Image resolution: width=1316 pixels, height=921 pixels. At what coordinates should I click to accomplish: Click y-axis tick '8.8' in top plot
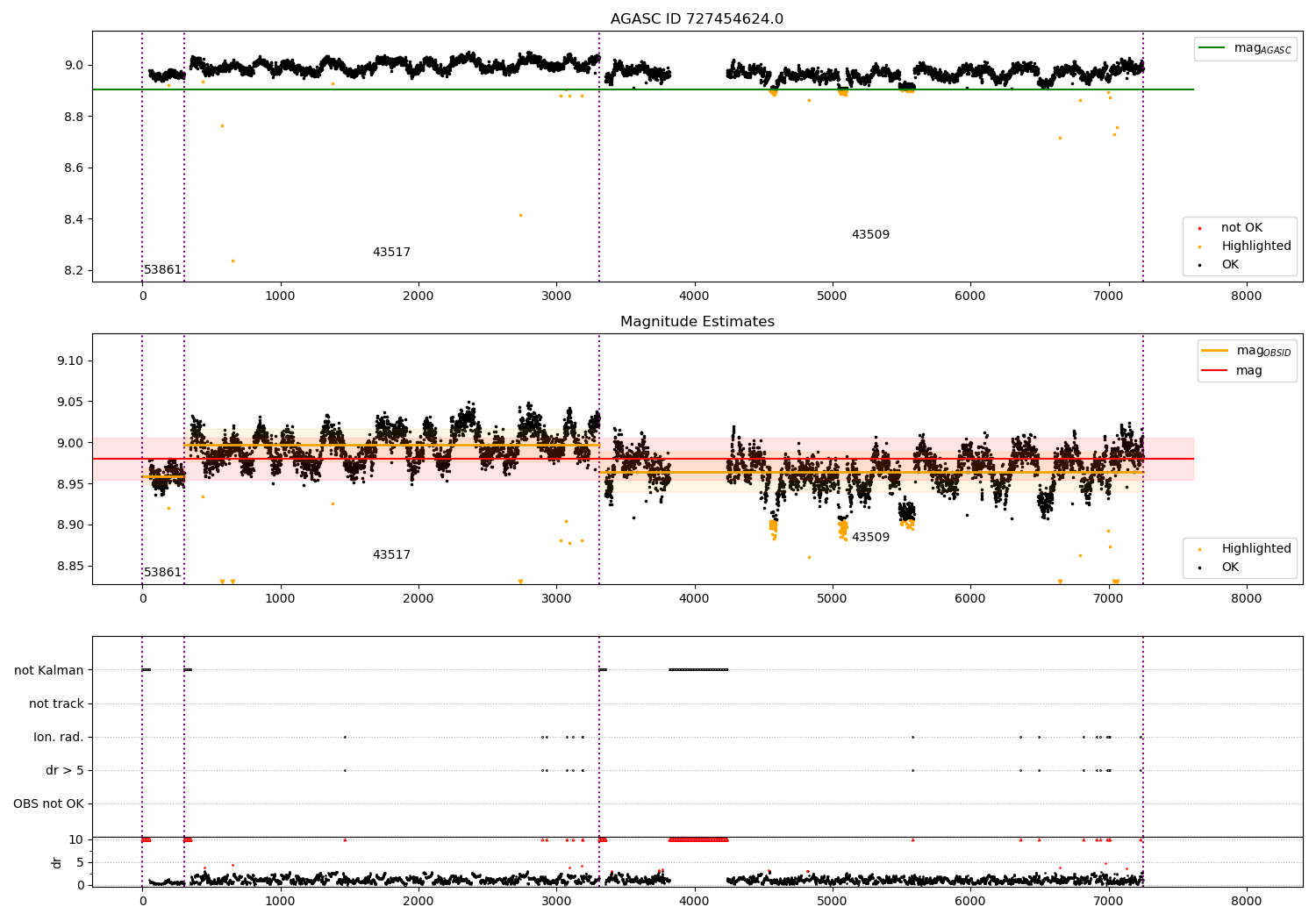tap(74, 117)
